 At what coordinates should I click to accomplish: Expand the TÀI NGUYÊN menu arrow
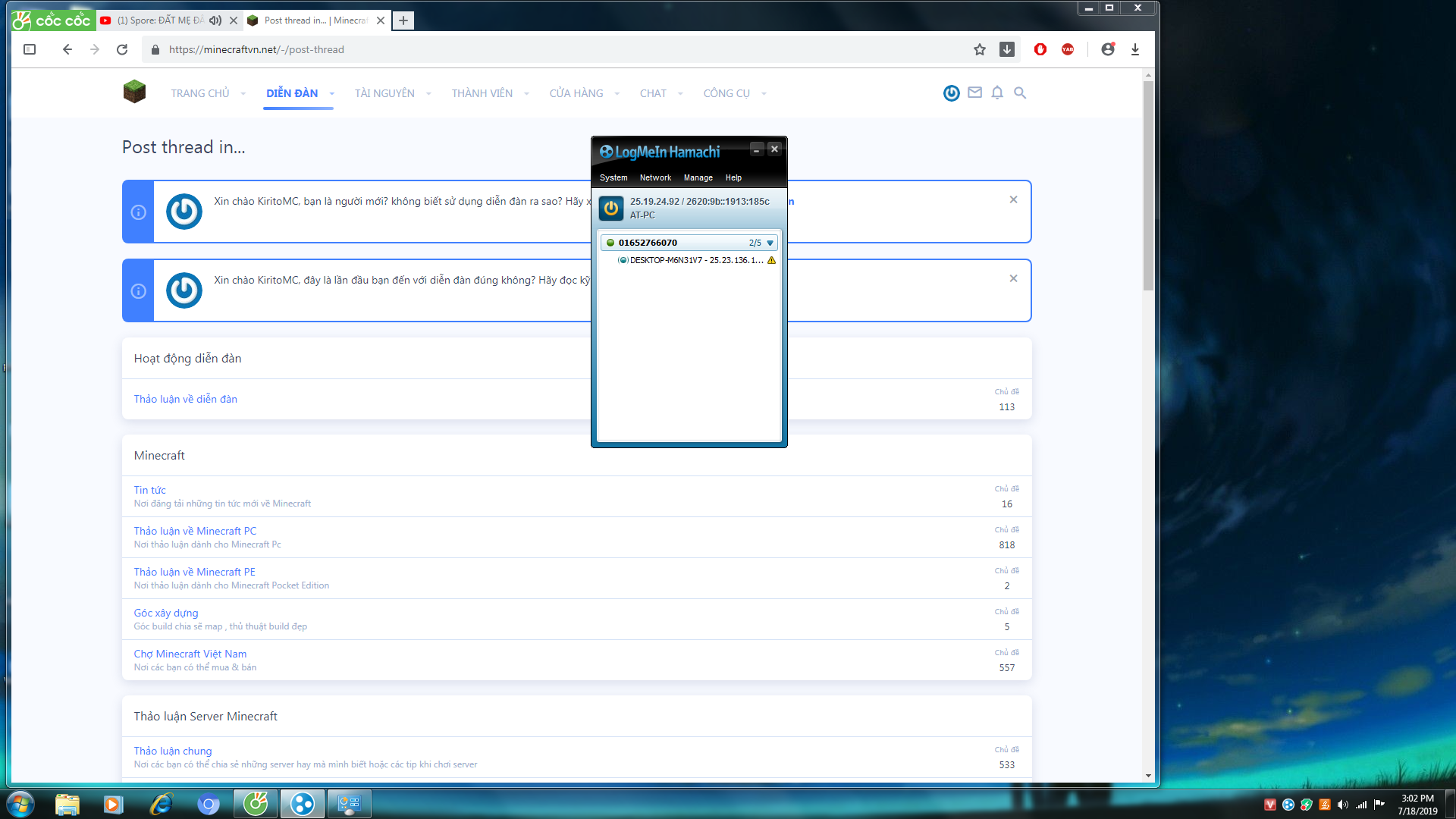pos(428,93)
